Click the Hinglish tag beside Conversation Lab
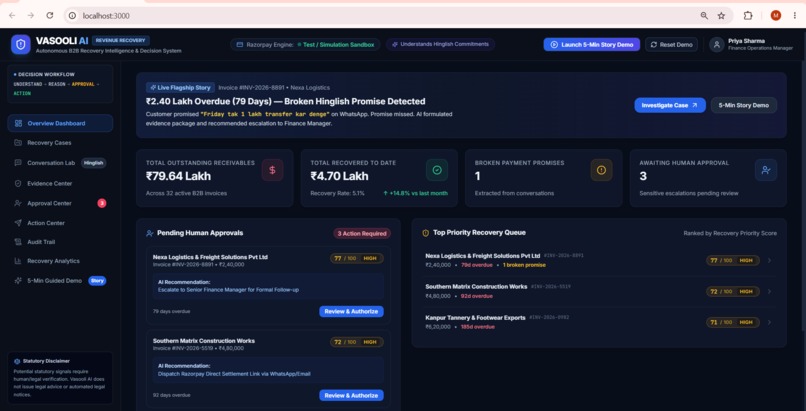 tap(94, 163)
